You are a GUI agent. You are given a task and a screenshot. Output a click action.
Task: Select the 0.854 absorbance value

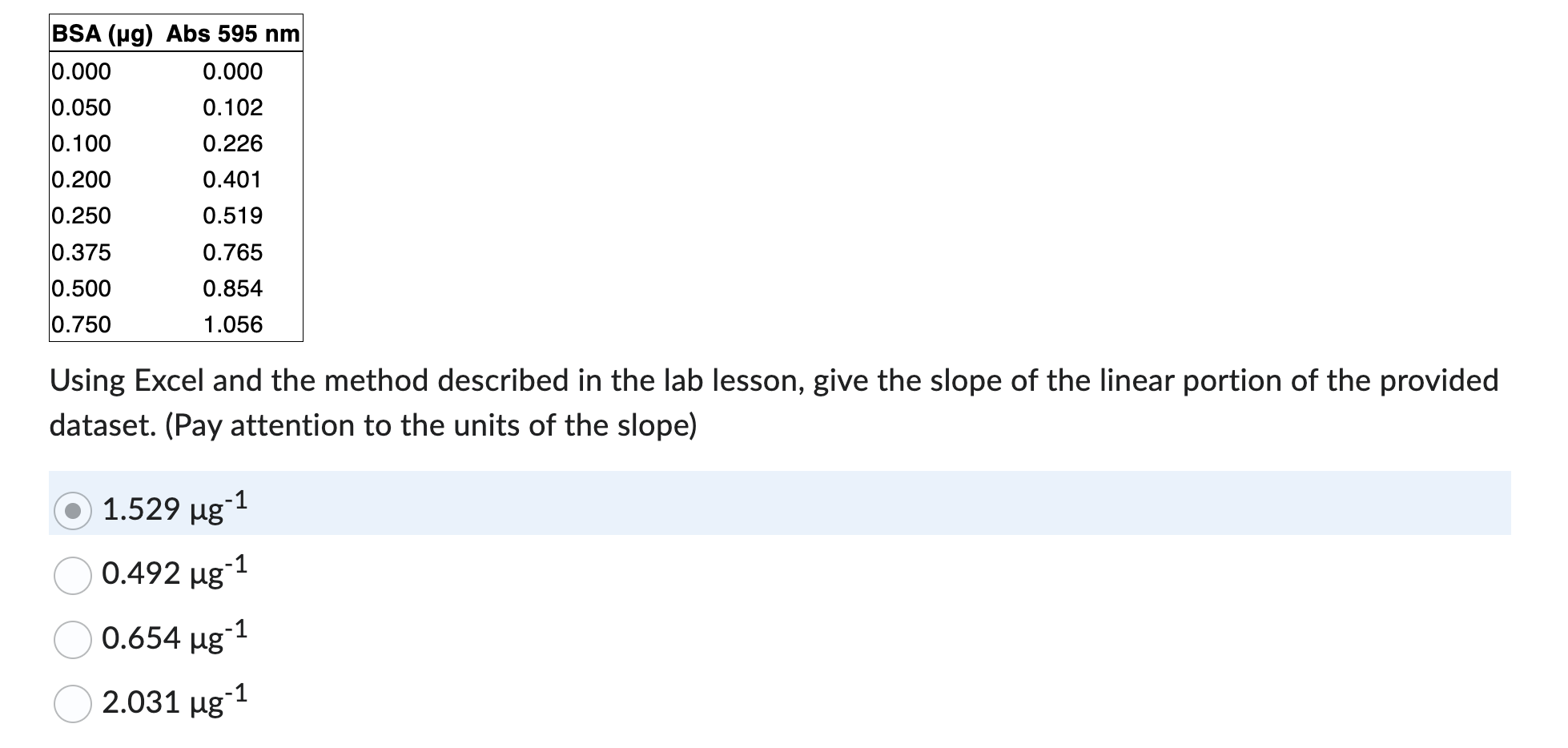coord(235,288)
